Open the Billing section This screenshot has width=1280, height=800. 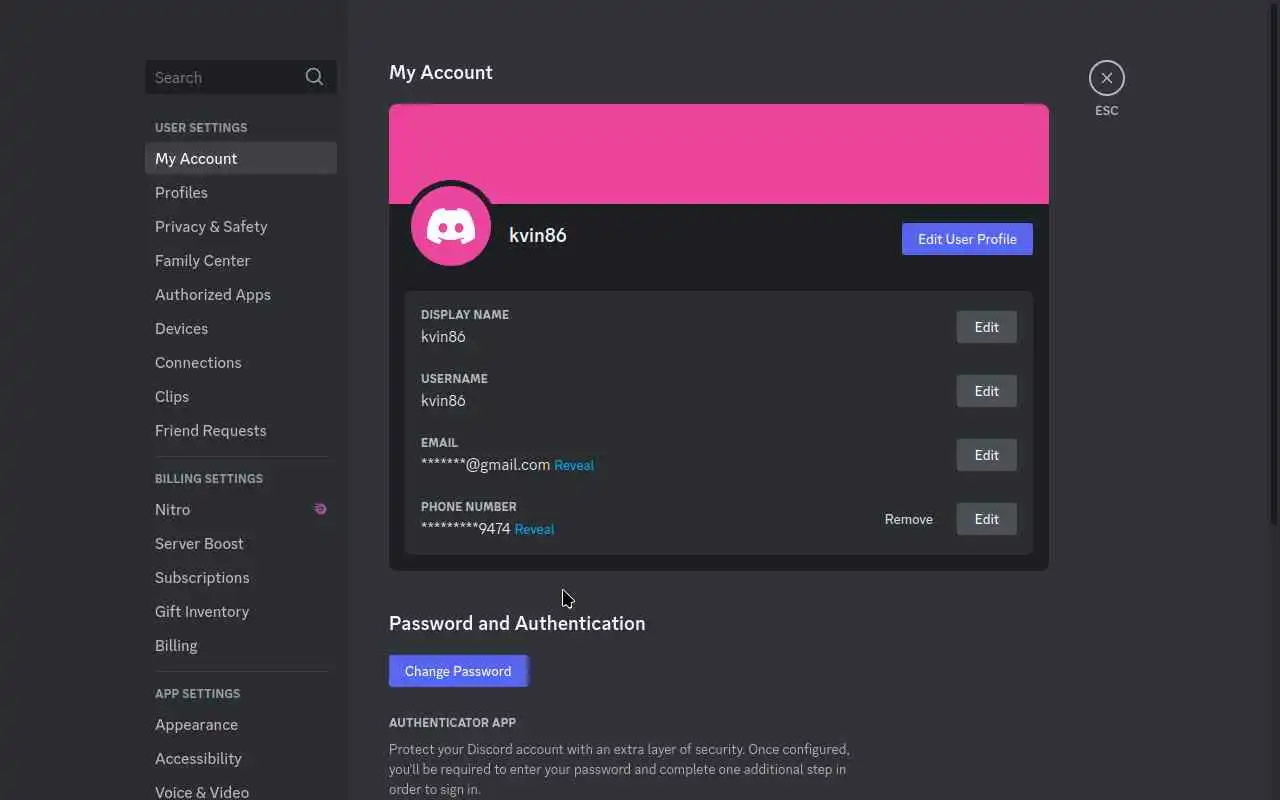coord(240,645)
